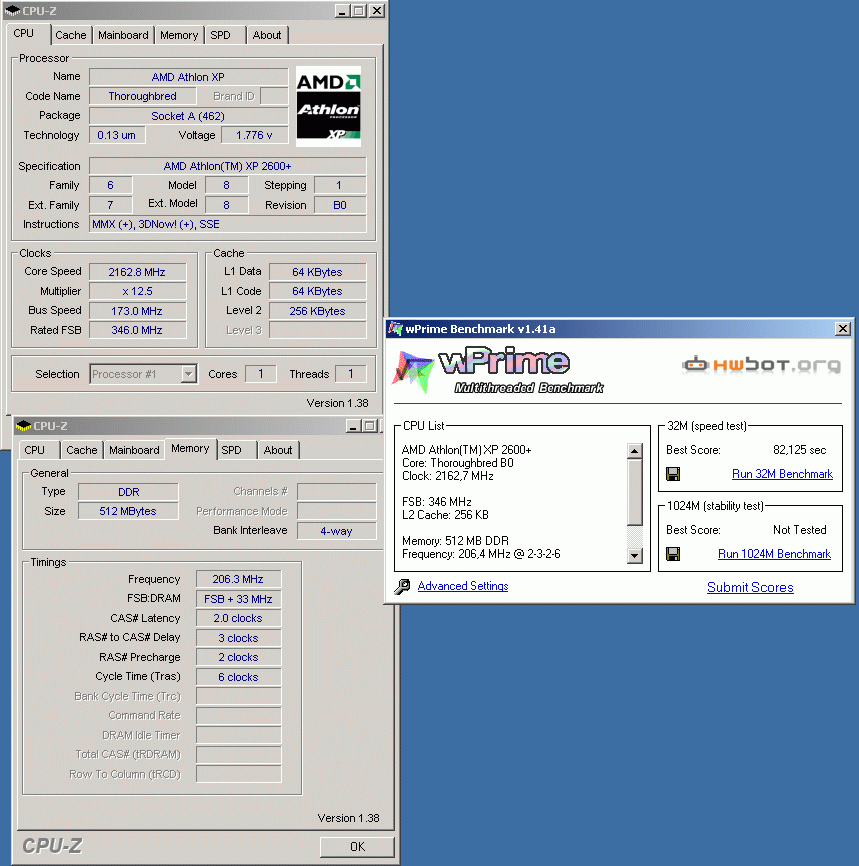Click Run 32M Benchmark link

pos(782,474)
